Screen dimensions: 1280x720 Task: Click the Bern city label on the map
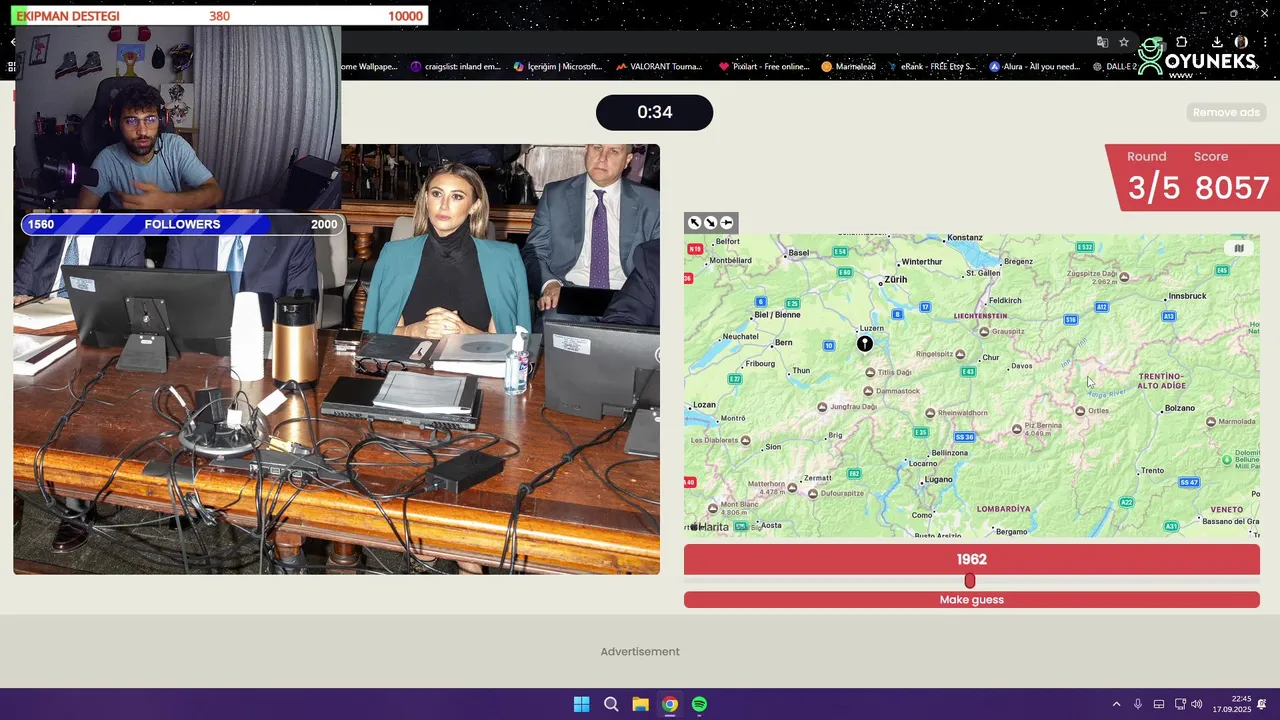(784, 343)
